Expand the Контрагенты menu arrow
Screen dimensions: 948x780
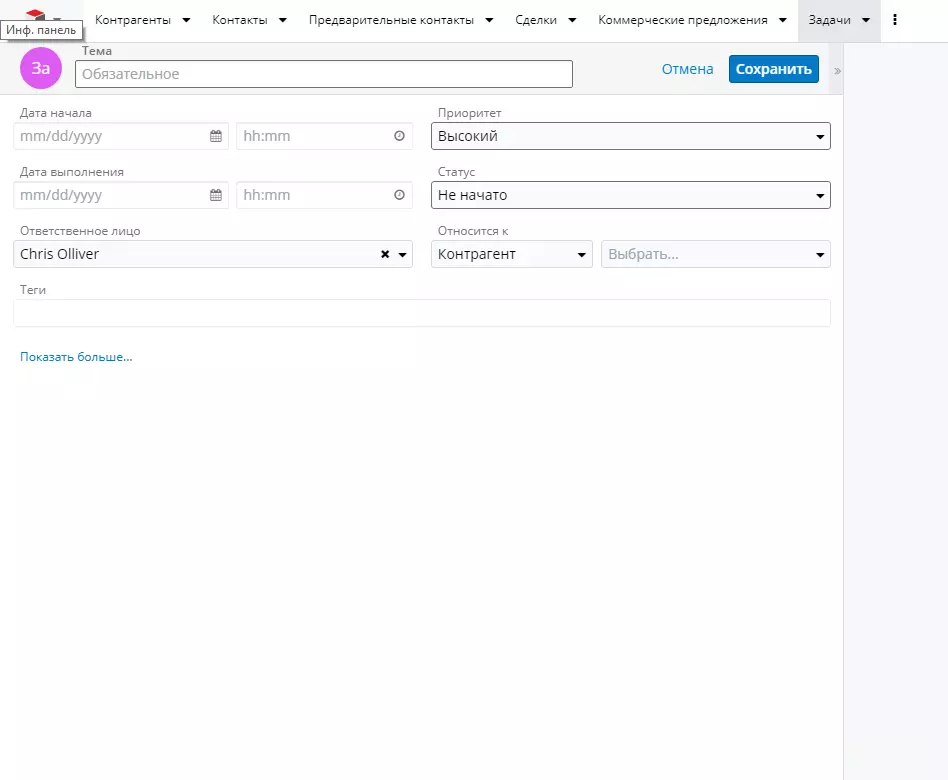(x=186, y=20)
